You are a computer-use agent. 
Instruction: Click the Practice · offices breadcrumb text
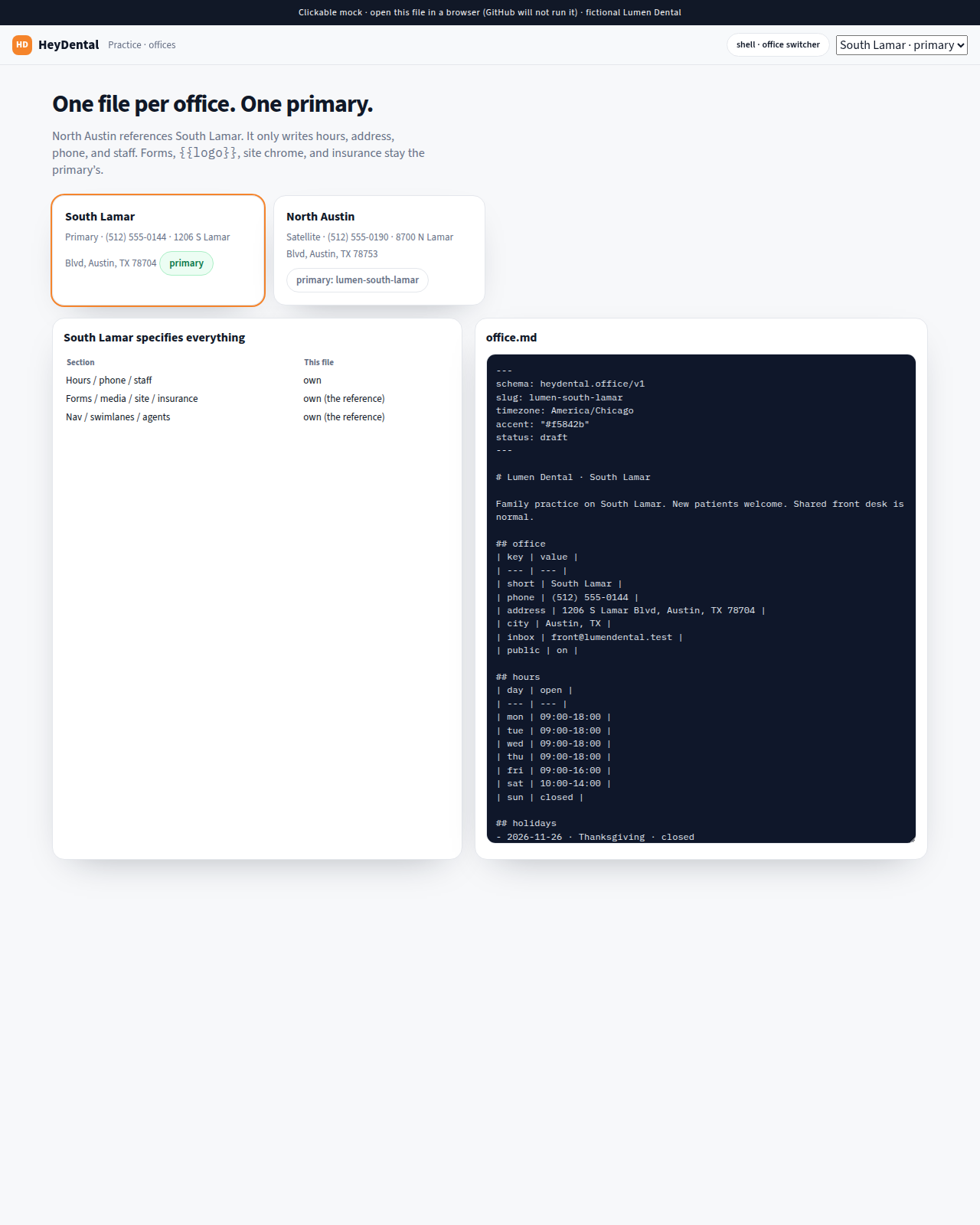[142, 45]
